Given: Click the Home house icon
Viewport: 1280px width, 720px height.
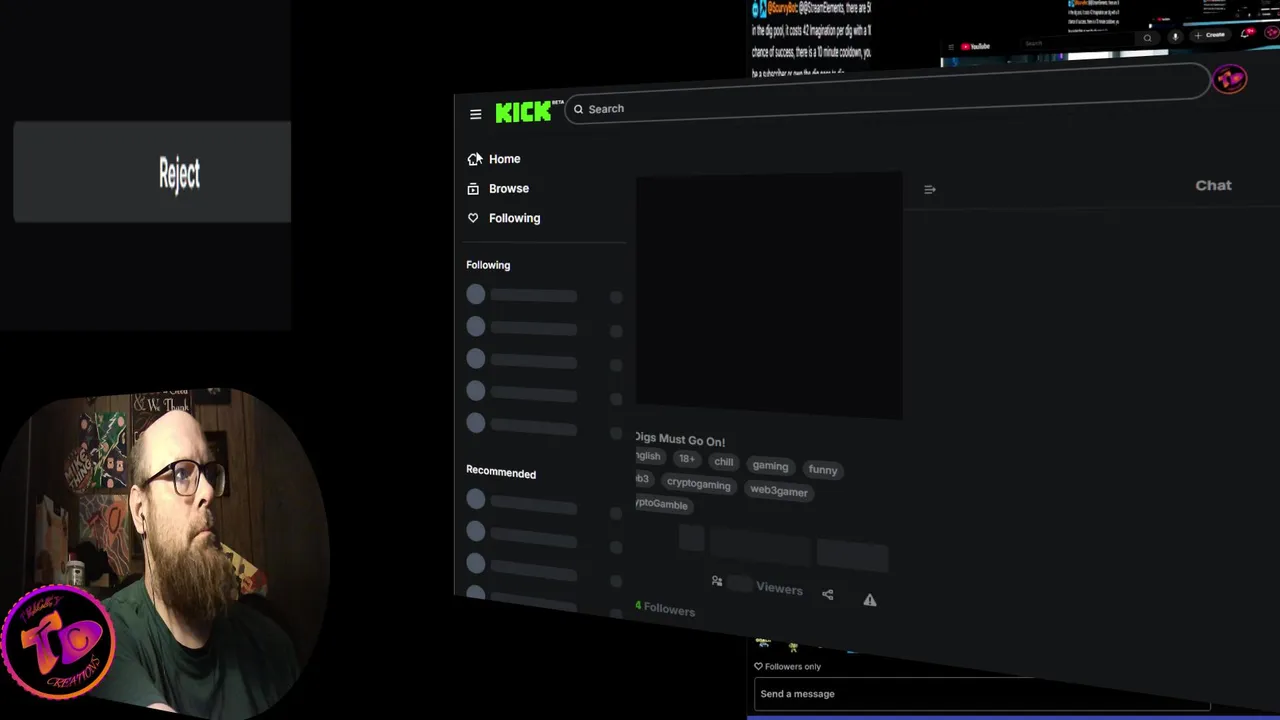Looking at the screenshot, I should coord(474,159).
